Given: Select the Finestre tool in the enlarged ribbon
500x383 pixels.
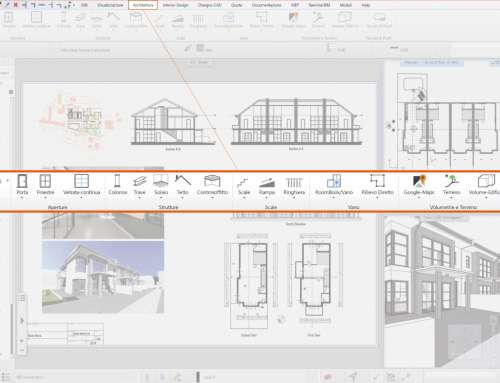Looking at the screenshot, I should tap(45, 185).
